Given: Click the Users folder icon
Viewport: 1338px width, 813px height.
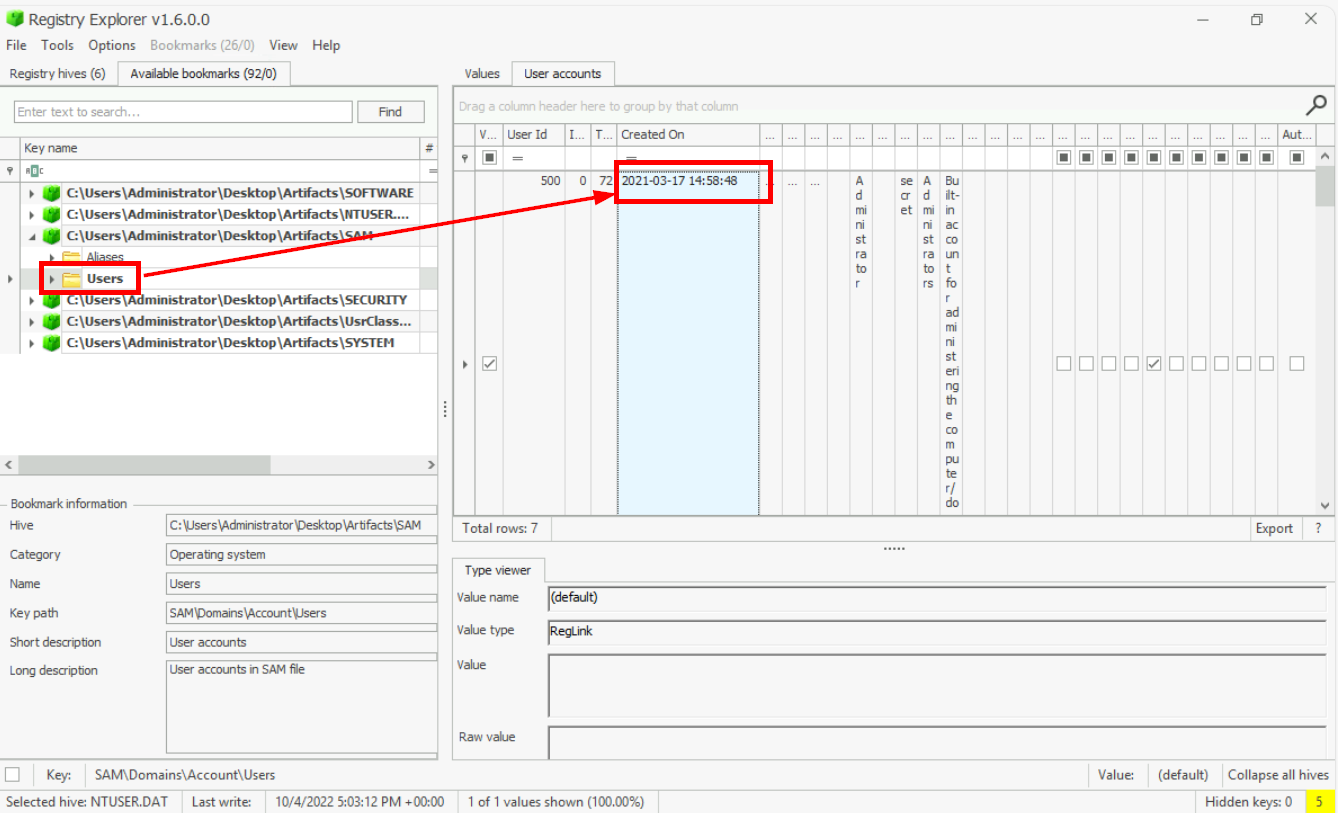Looking at the screenshot, I should point(72,279).
